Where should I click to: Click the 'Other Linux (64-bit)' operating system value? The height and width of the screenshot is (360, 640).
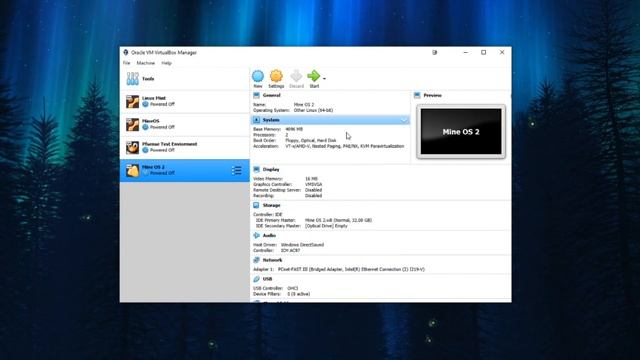pyautogui.click(x=313, y=110)
